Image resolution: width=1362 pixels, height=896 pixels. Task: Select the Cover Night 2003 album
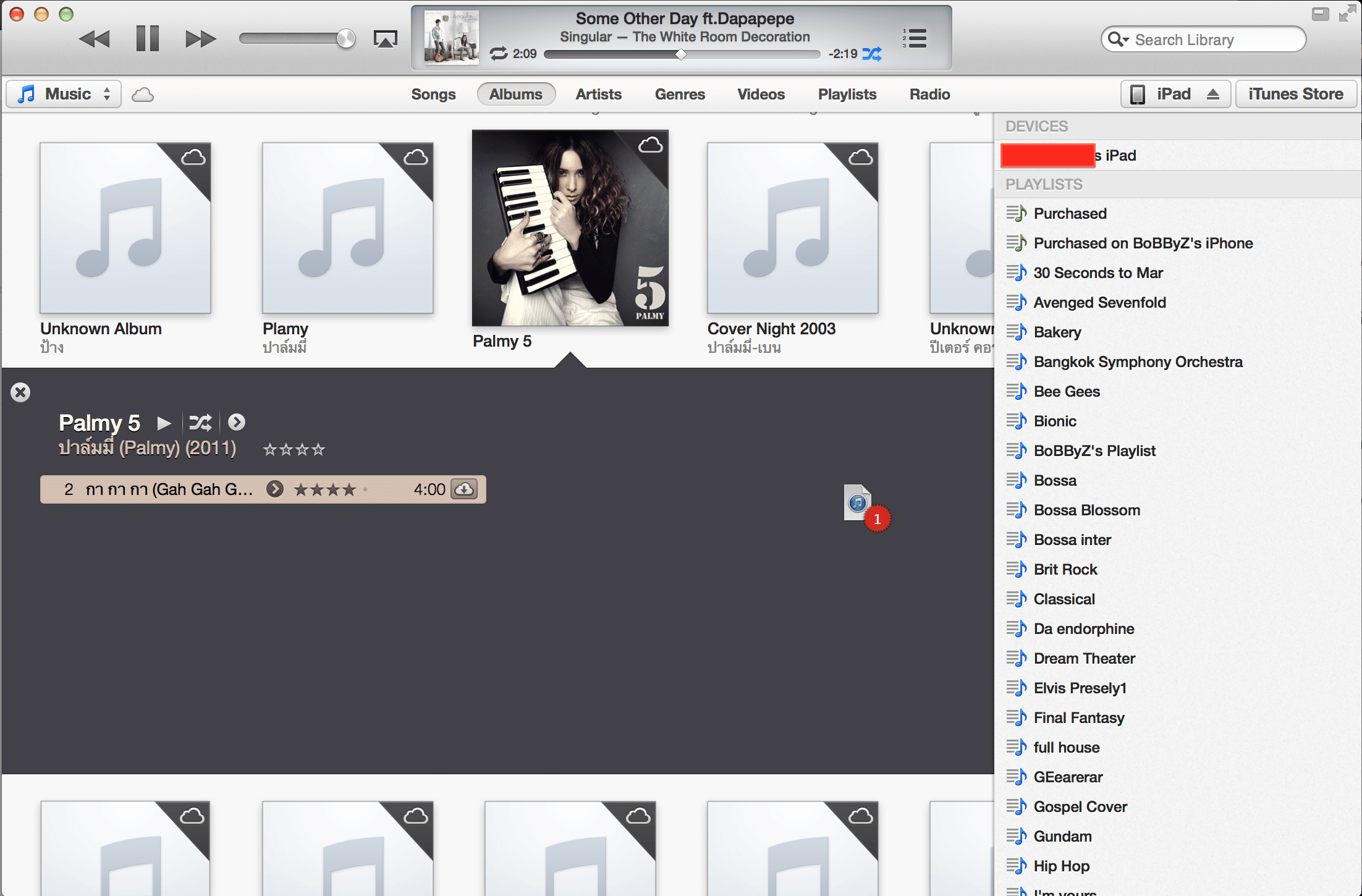[792, 228]
